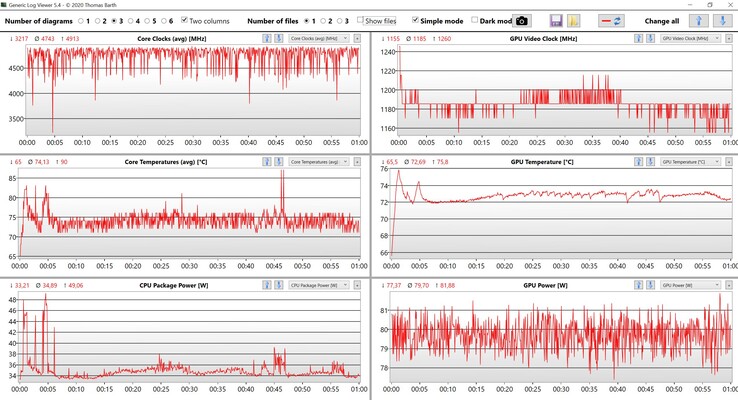Click down arrow in Core Temperatures panel
The width and height of the screenshot is (738, 400).
[279, 162]
